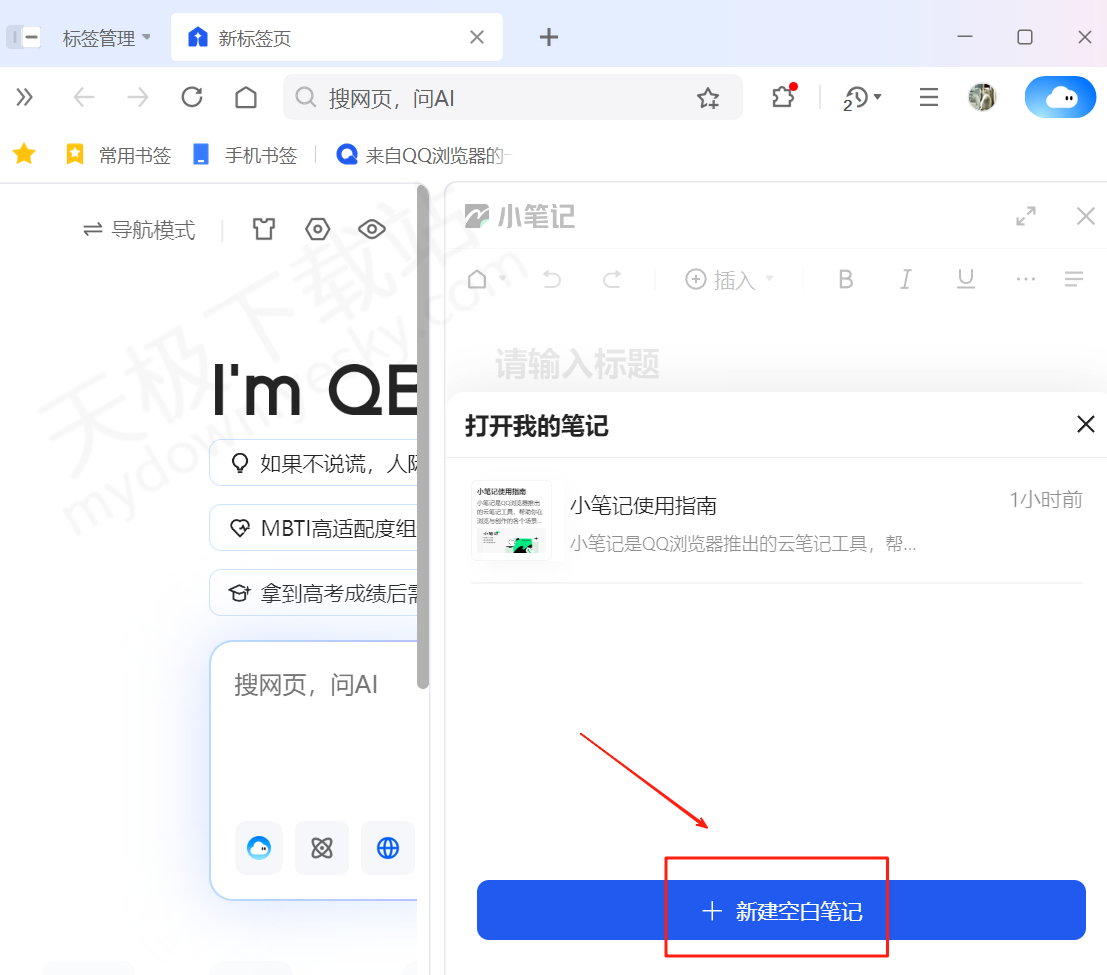Viewport: 1107px width, 975px height.
Task: Toggle the vertical tab sidebar icon
Action: (x=24, y=37)
